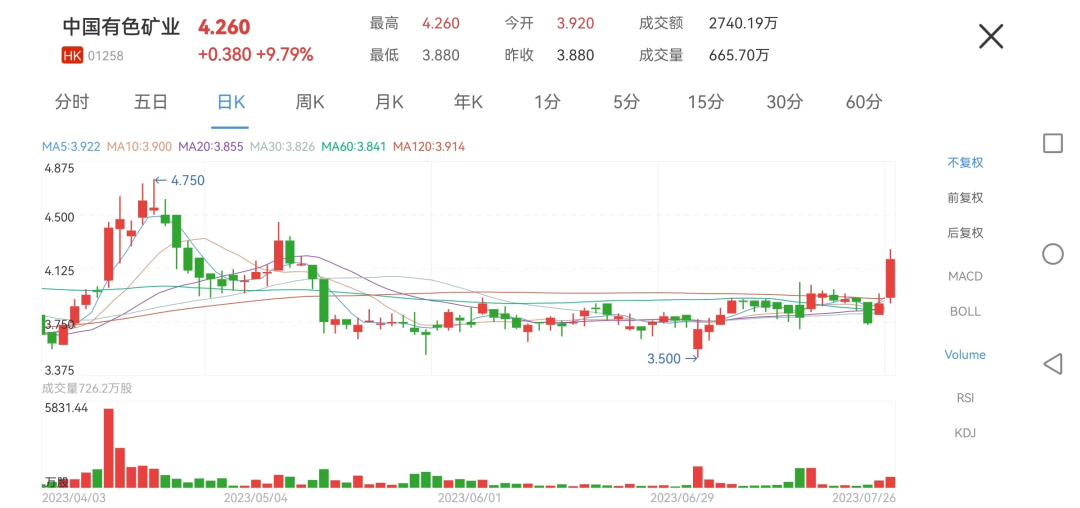Image resolution: width=1080 pixels, height=508 pixels.
Task: Click the 4.750 high price marker
Action: 179,180
